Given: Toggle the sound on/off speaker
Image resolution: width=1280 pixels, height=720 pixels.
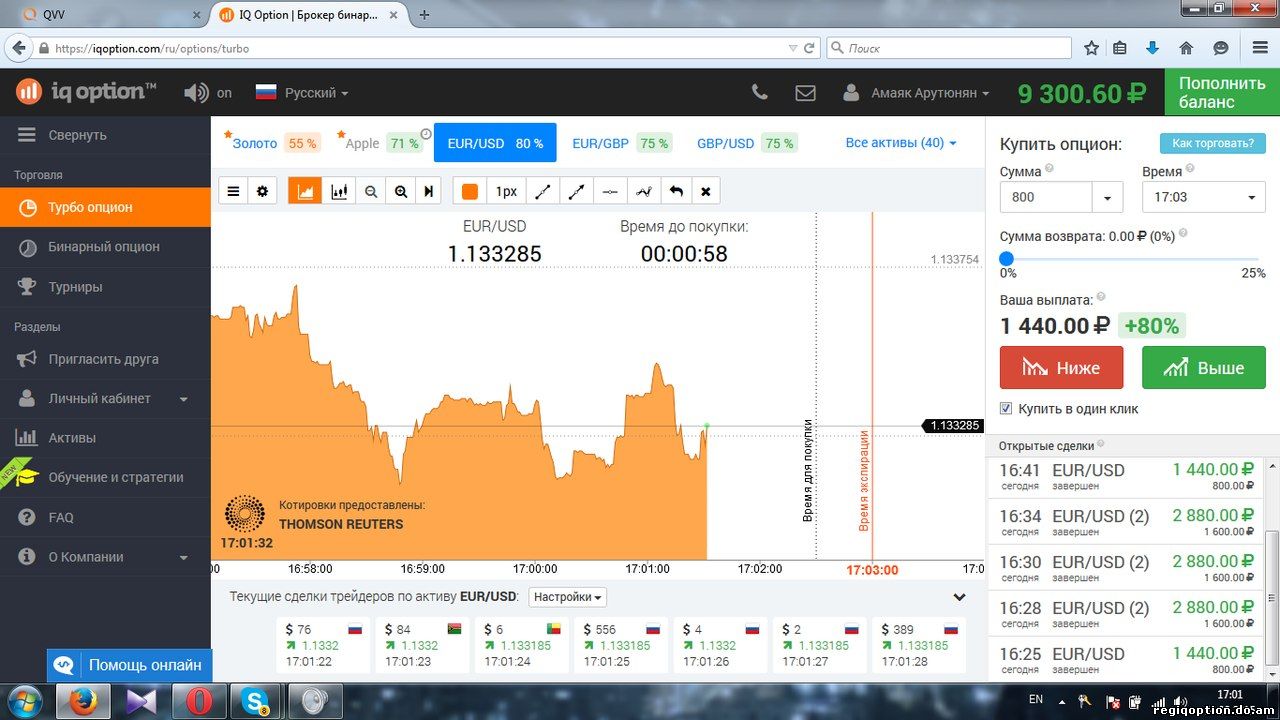Looking at the screenshot, I should click(196, 93).
